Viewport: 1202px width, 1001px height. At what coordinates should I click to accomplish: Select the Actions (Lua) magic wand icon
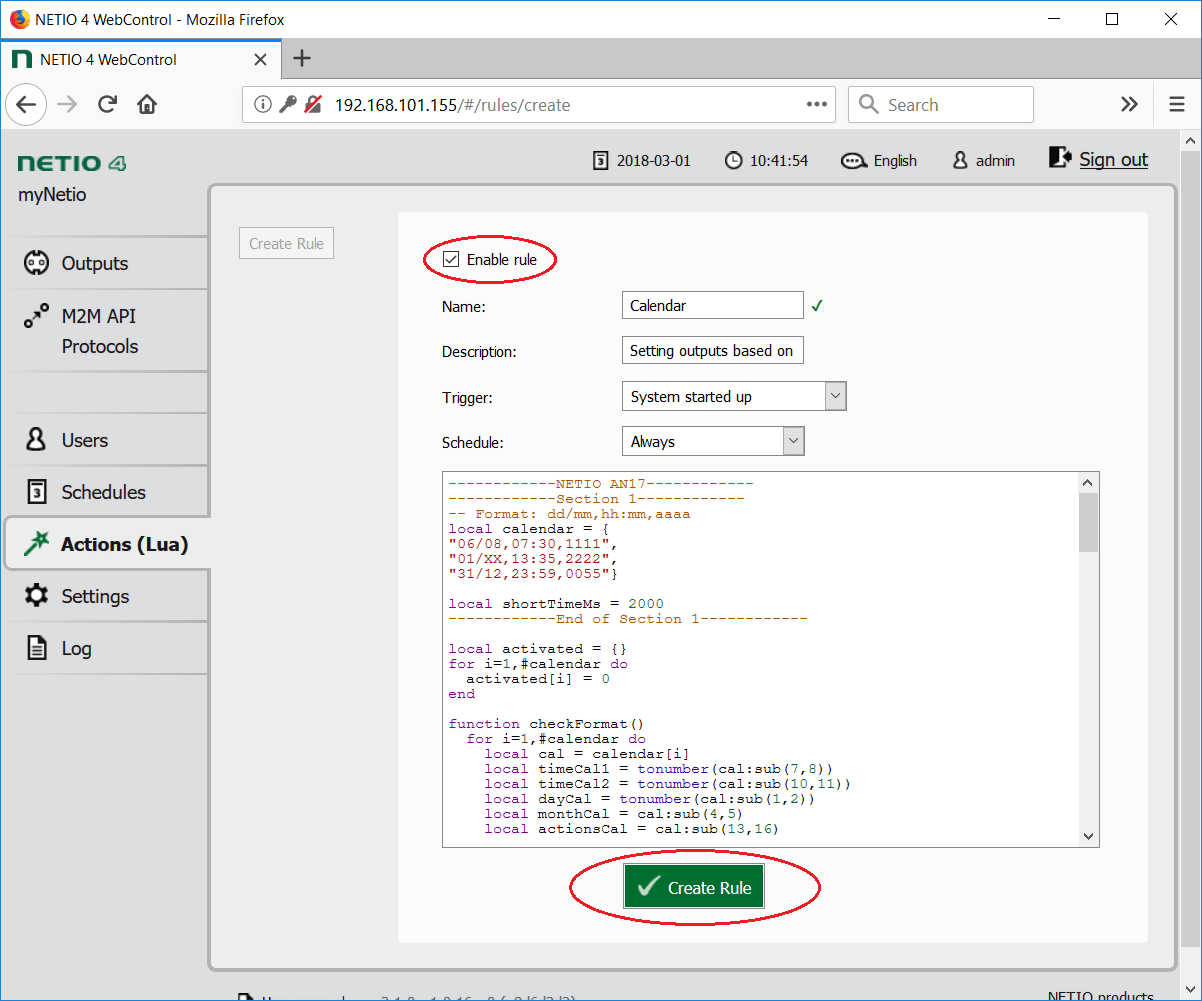pos(36,543)
